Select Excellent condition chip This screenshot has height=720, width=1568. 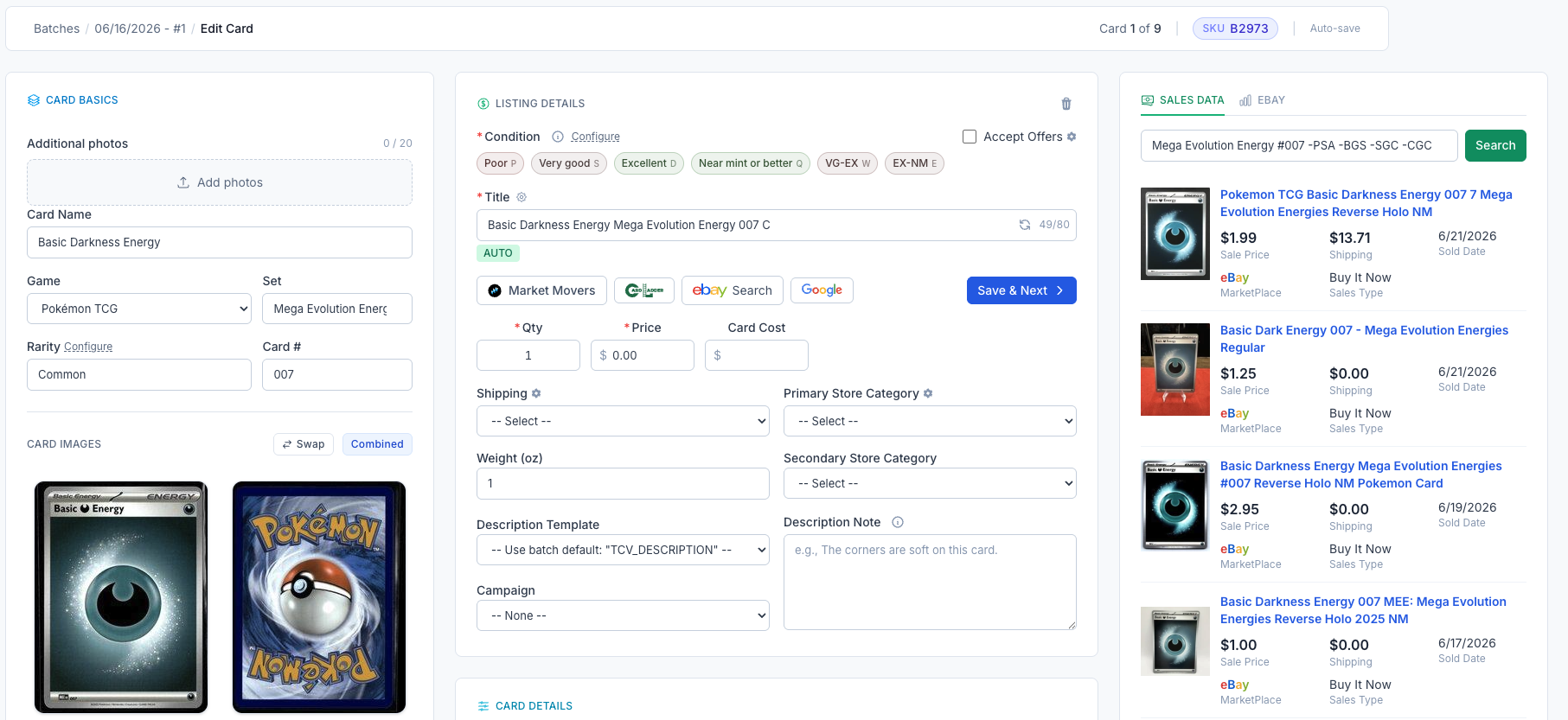tap(649, 163)
